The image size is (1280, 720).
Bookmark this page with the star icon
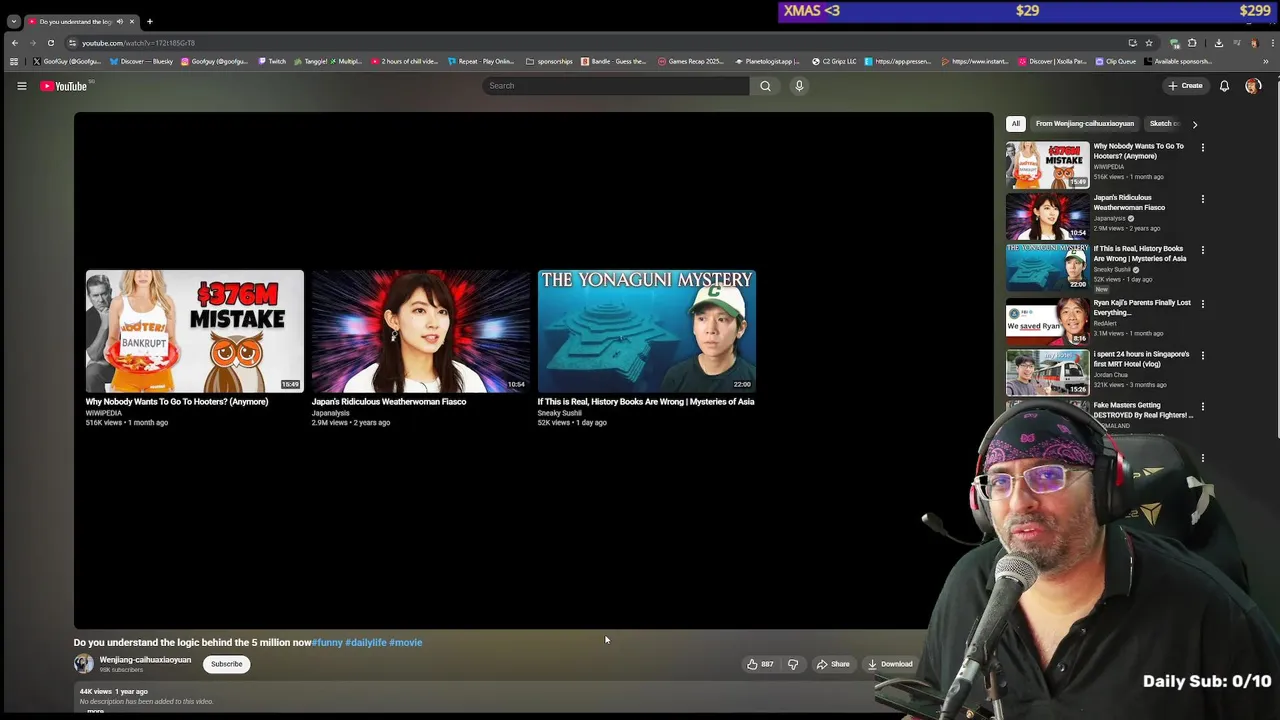pos(1149,43)
